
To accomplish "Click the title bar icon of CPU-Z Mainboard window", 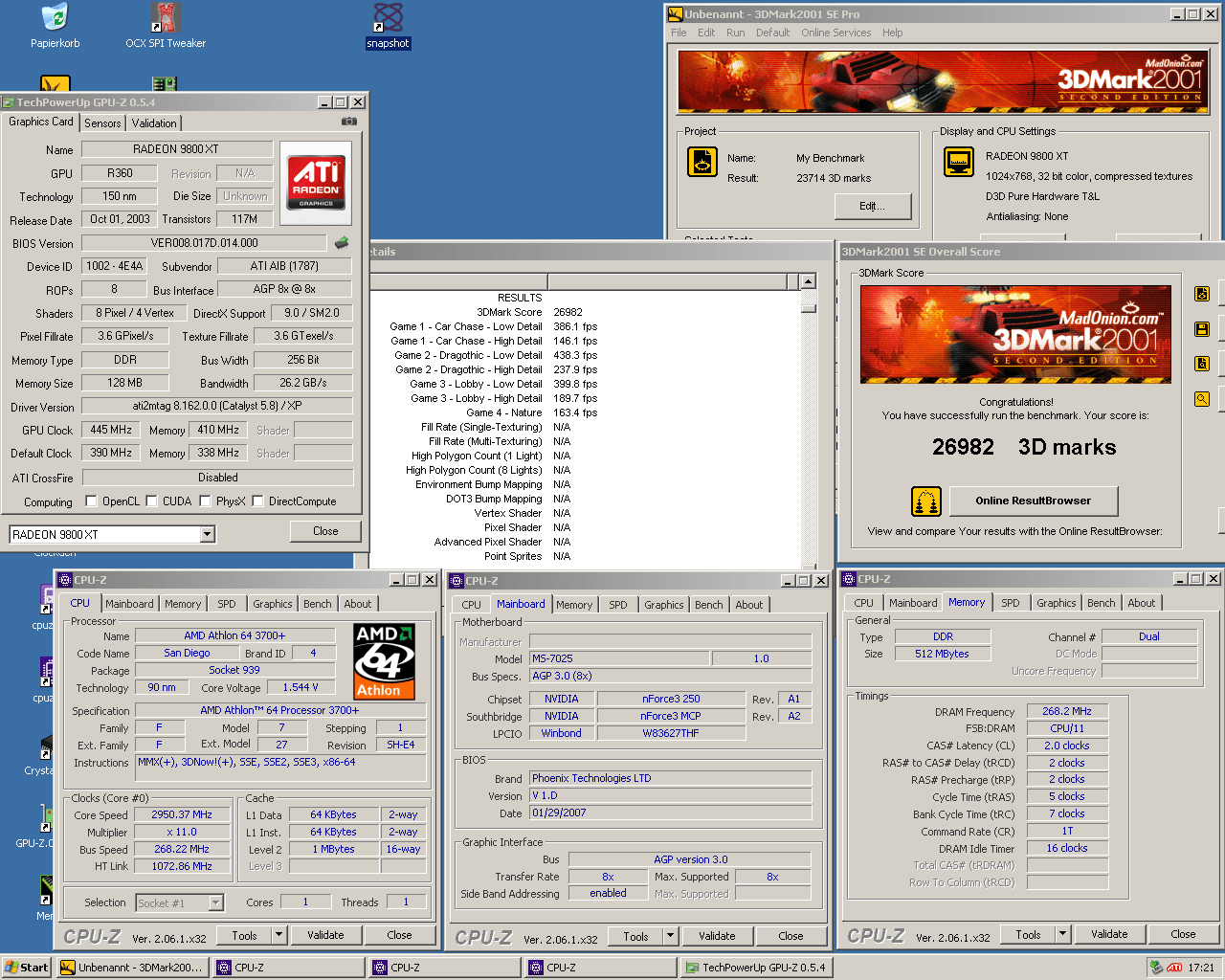I will coord(457,581).
